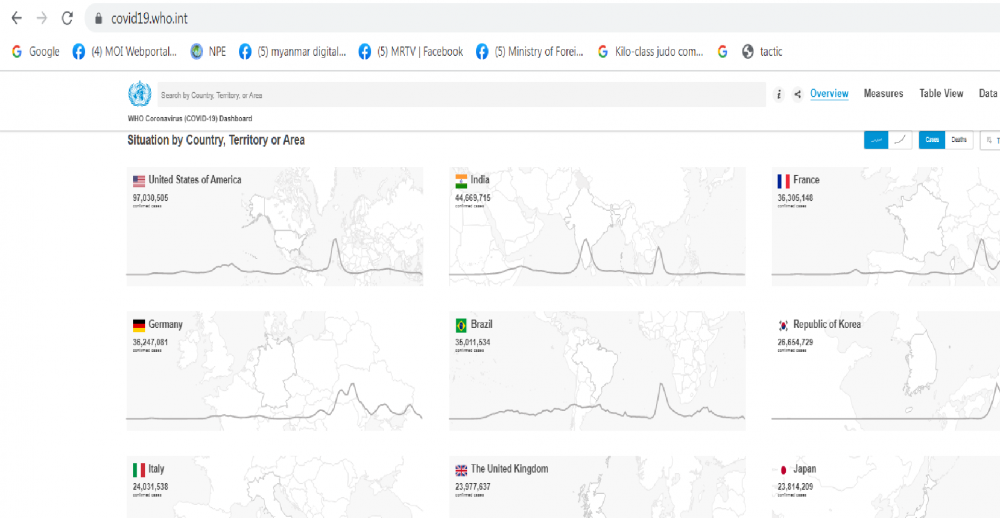
Task: Select the Overview tab
Action: tap(829, 94)
